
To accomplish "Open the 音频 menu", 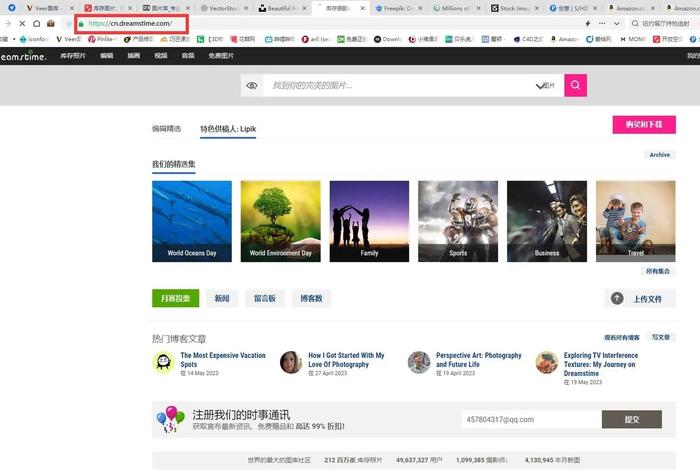I will 188,56.
